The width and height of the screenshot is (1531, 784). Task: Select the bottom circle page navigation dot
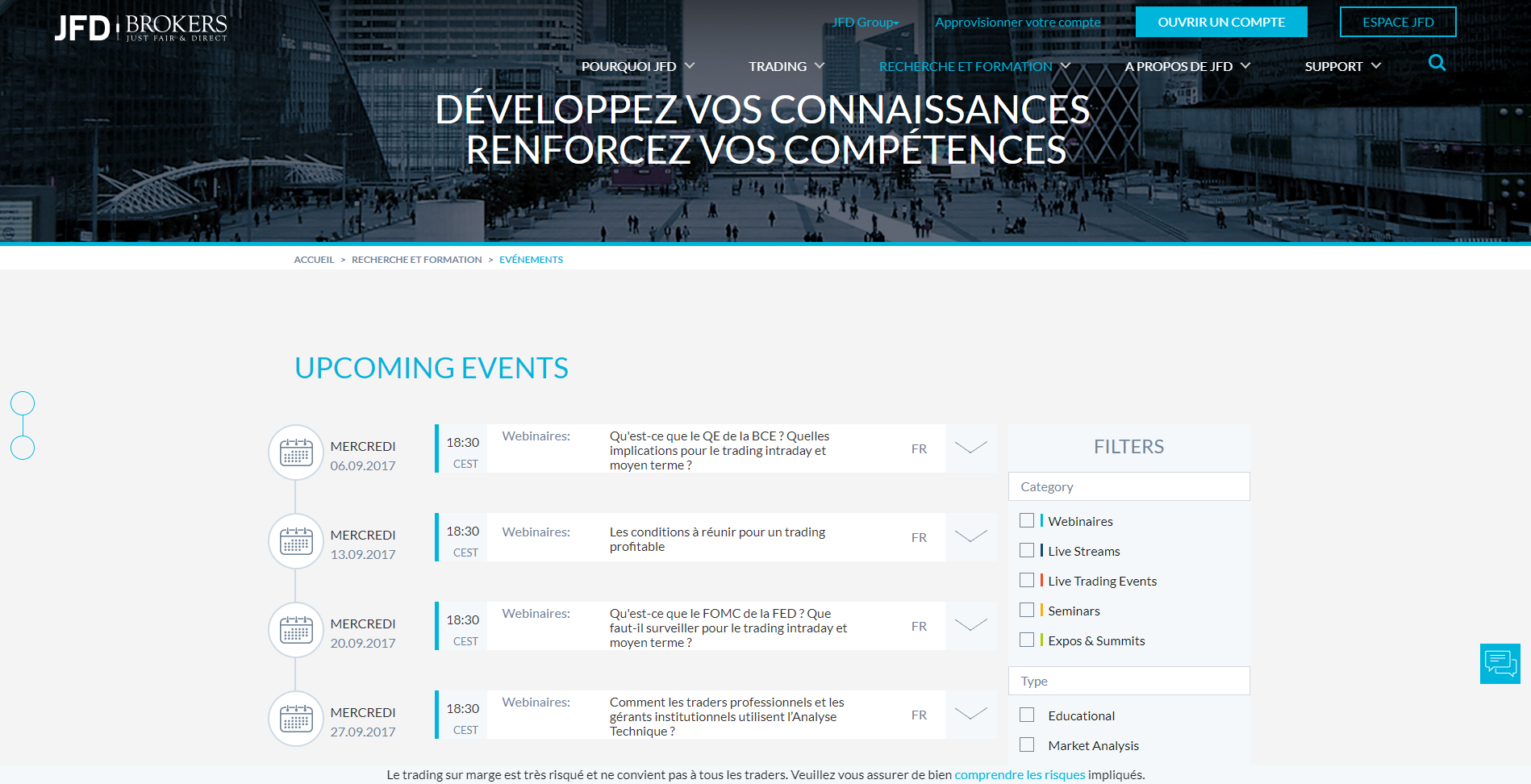23,448
